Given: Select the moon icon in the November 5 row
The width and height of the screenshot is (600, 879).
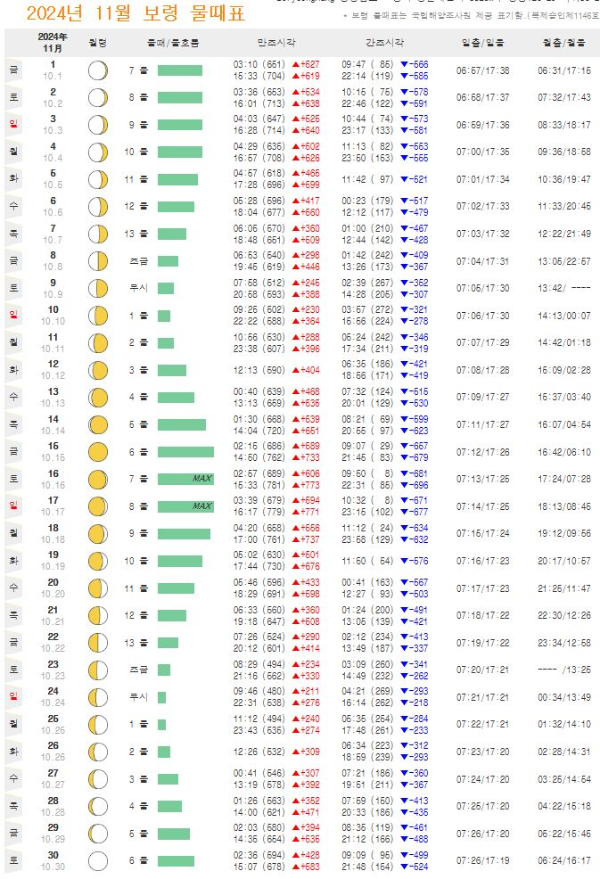Looking at the screenshot, I should 98,179.
